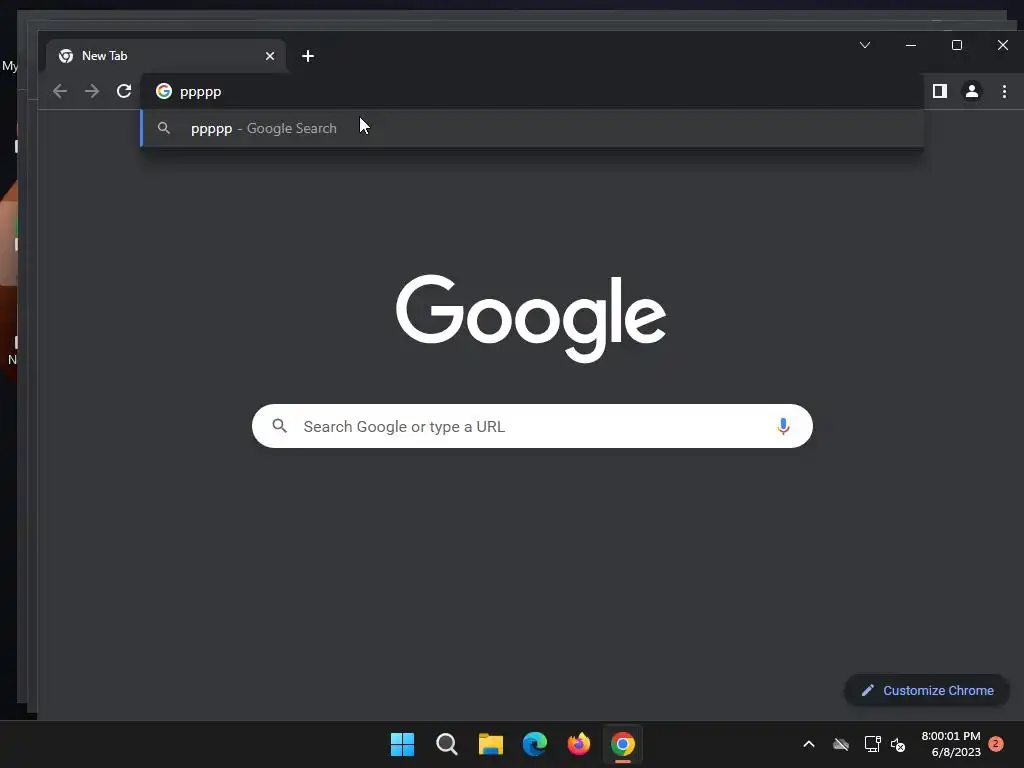1024x768 pixels.
Task: Open the side panel icon
Action: point(940,91)
